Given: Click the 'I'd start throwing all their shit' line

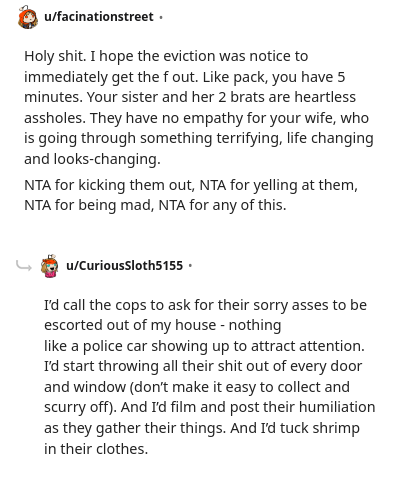Looking at the screenshot, I should tap(203, 366).
